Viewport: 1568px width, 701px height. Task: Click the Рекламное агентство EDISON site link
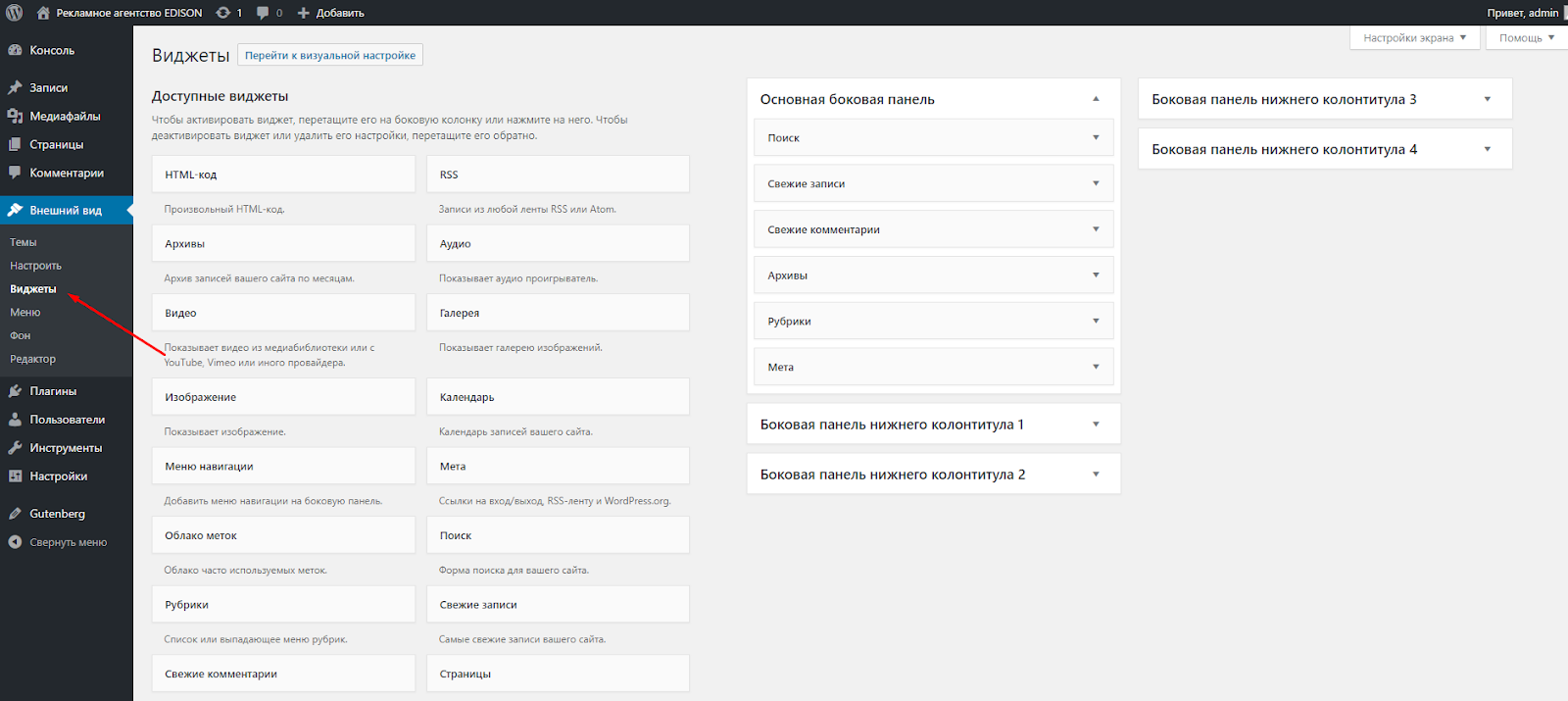point(129,13)
